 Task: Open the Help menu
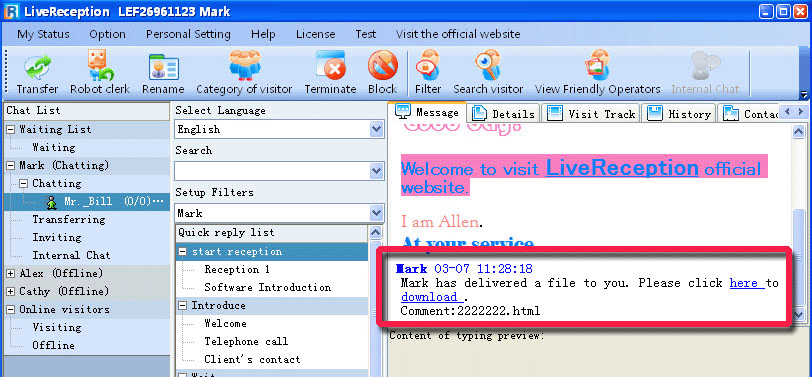tap(263, 34)
